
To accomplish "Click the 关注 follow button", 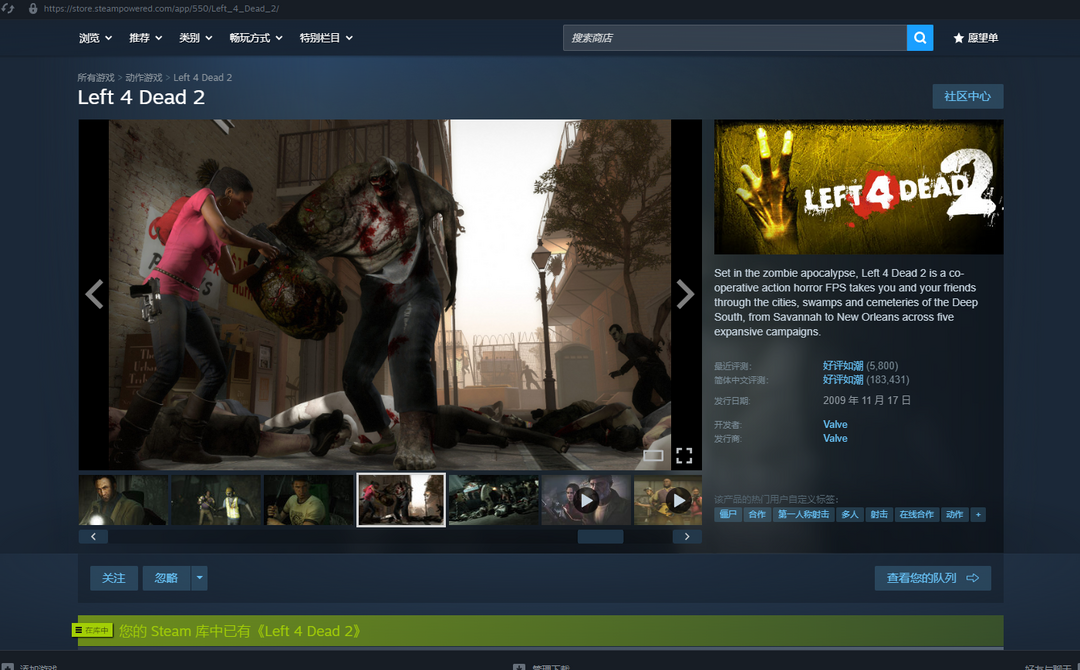I will coord(114,578).
